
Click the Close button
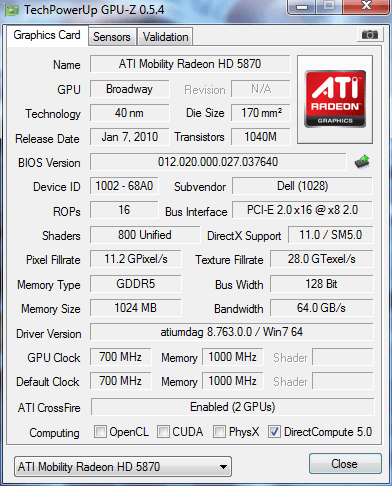click(x=345, y=464)
